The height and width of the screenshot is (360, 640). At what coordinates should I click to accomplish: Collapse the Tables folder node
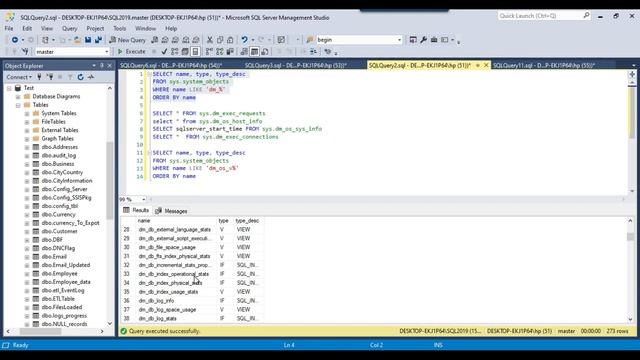18,105
